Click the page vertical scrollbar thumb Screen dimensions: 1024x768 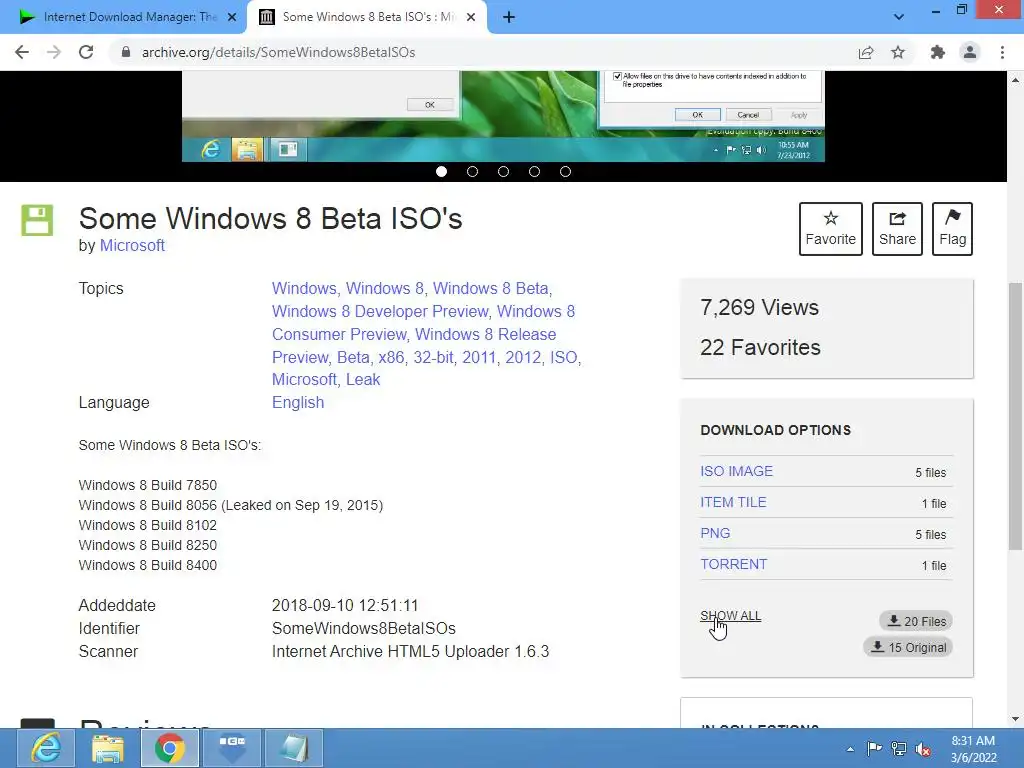tap(1015, 416)
